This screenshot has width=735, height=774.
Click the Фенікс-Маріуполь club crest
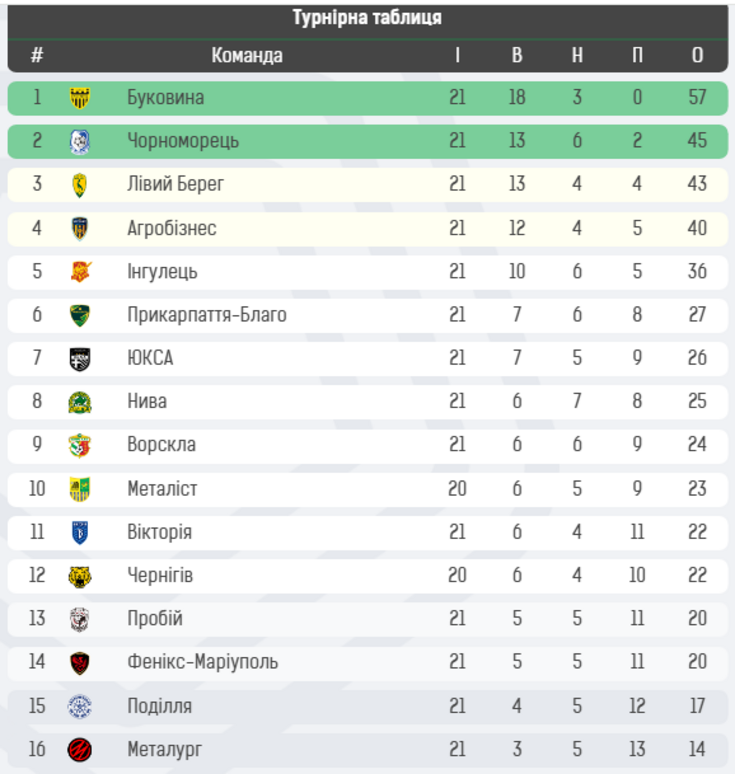pos(80,662)
